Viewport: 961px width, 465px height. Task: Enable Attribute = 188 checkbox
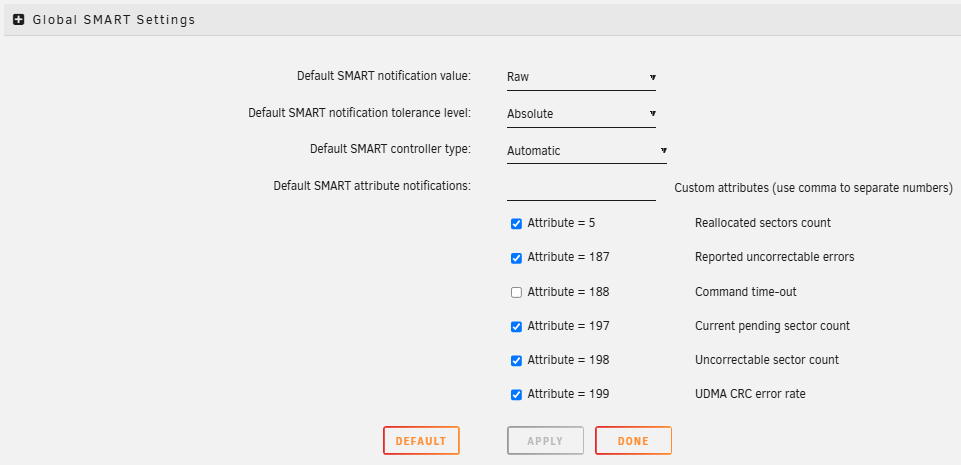(517, 292)
